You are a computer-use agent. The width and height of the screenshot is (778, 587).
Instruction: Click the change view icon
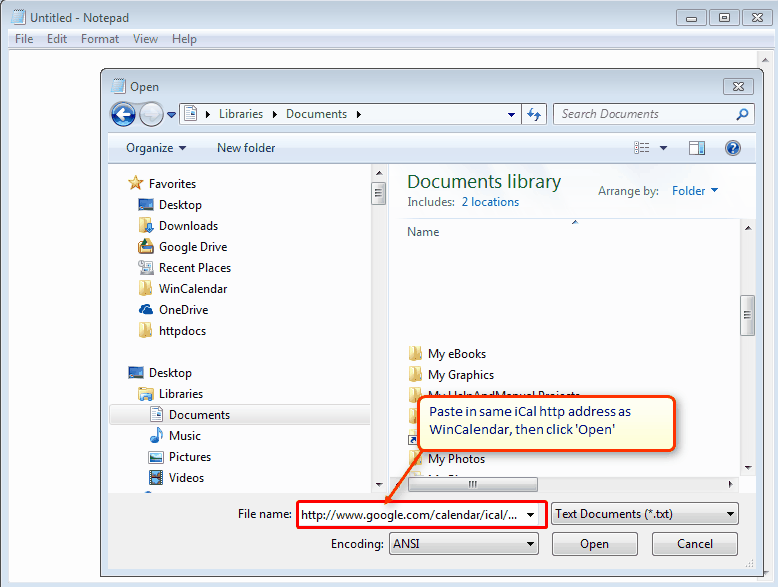tap(643, 148)
